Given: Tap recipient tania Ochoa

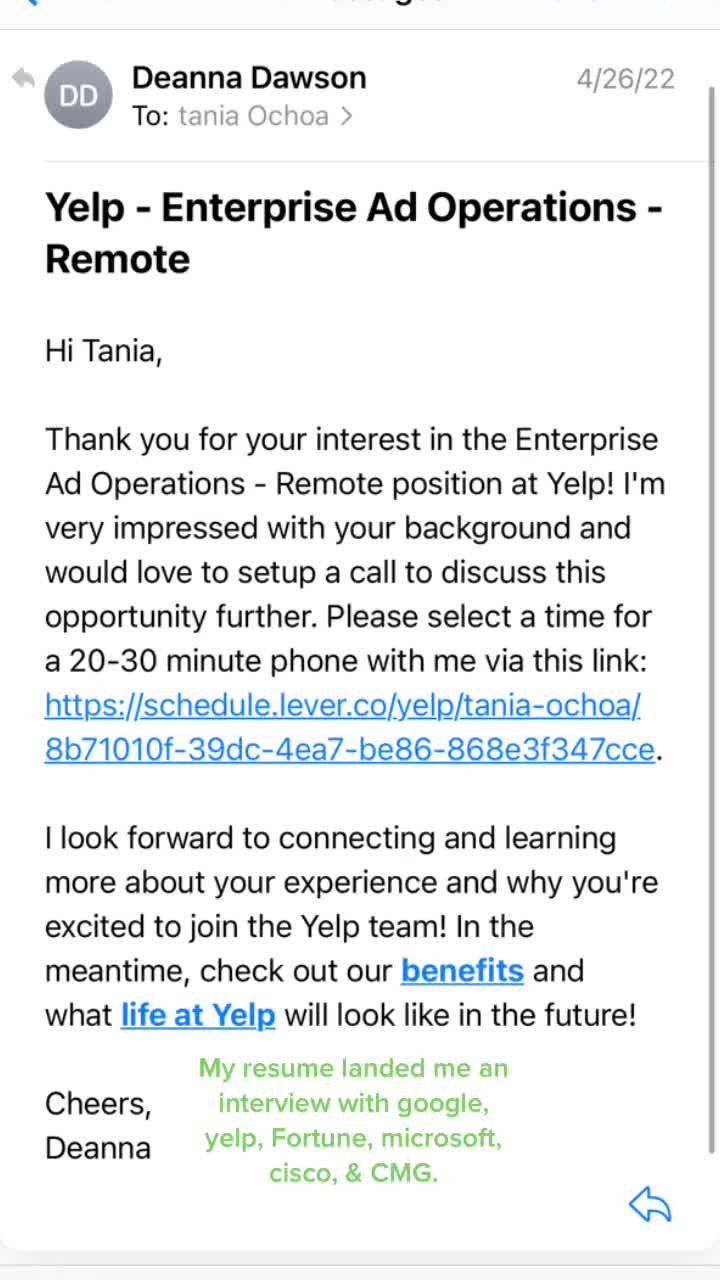Looking at the screenshot, I should tap(253, 116).
